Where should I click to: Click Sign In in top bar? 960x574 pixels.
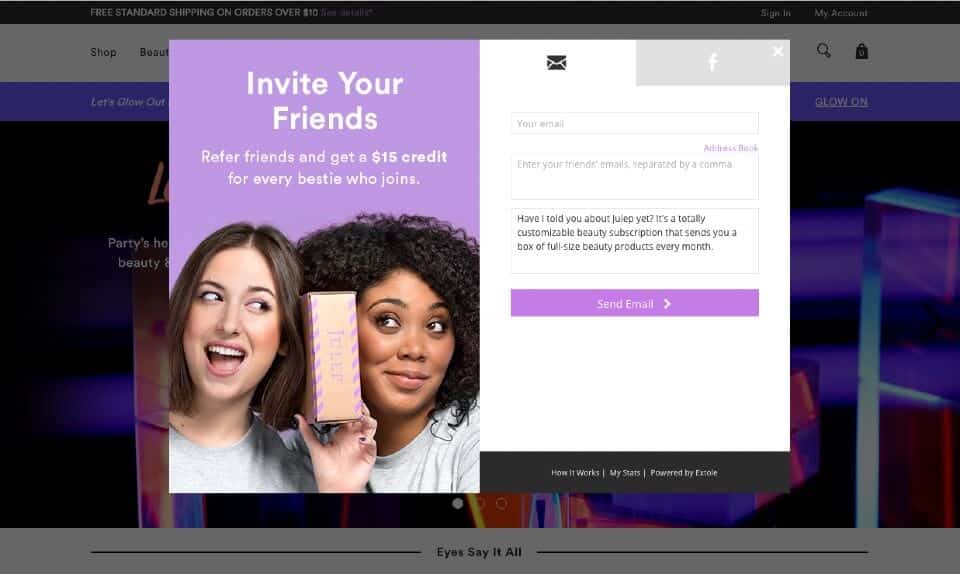click(x=776, y=13)
